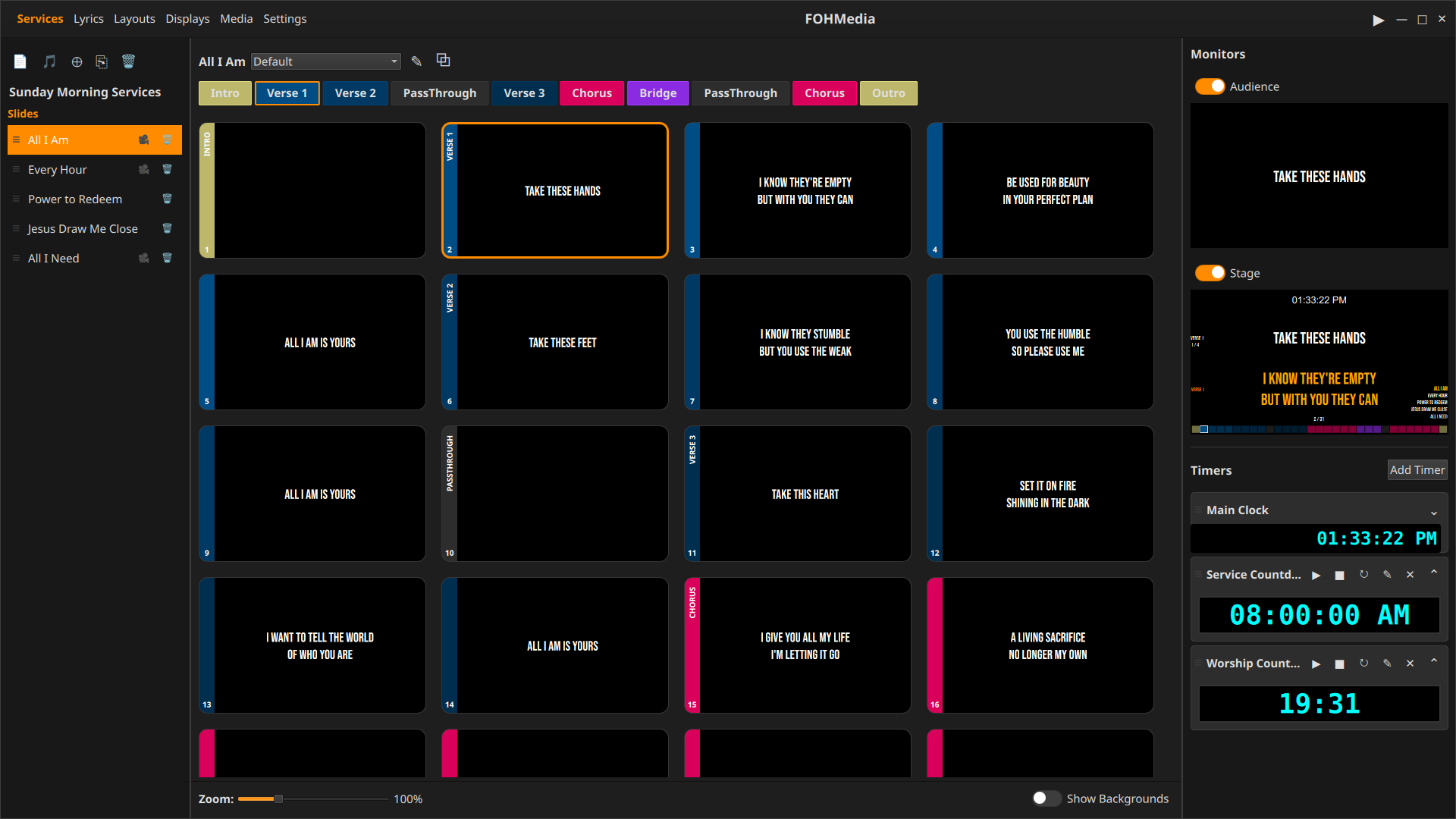1456x819 pixels.
Task: Open the Lyrics menu
Action: 89,19
